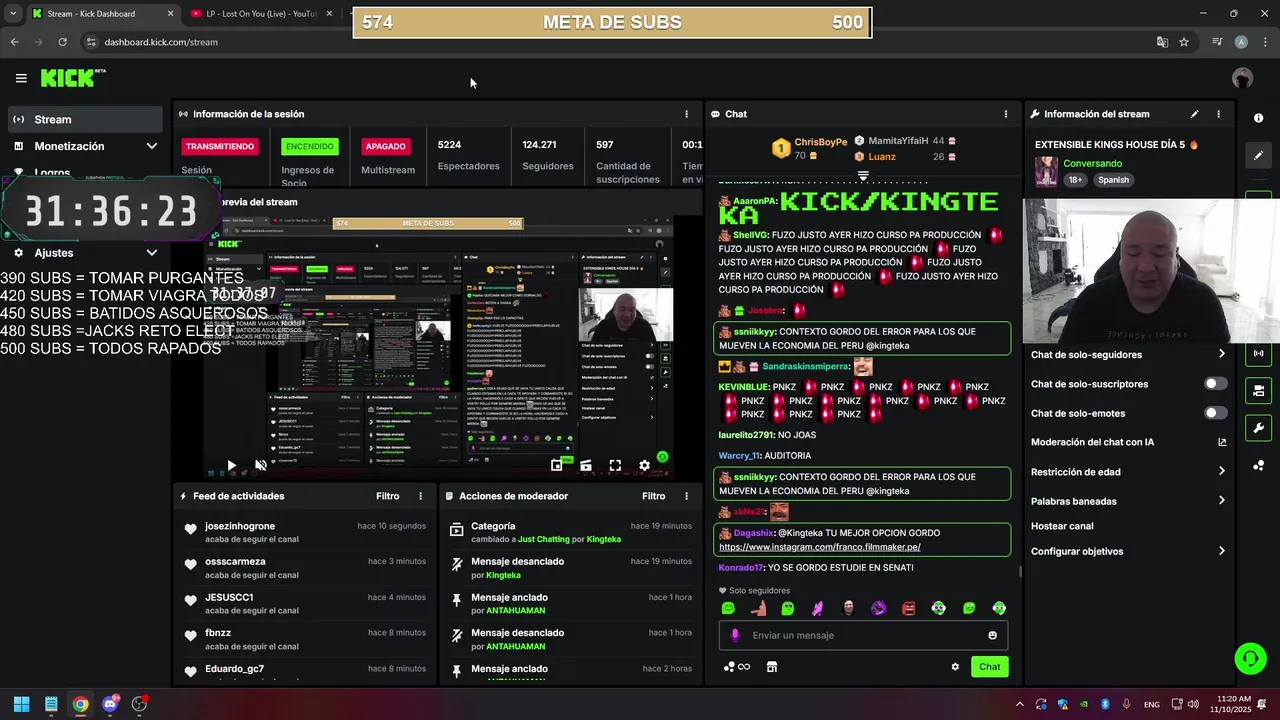Click the browser address bar dashboard.kick.com/stream
Viewport: 1280px width, 720px height.
pyautogui.click(x=161, y=42)
